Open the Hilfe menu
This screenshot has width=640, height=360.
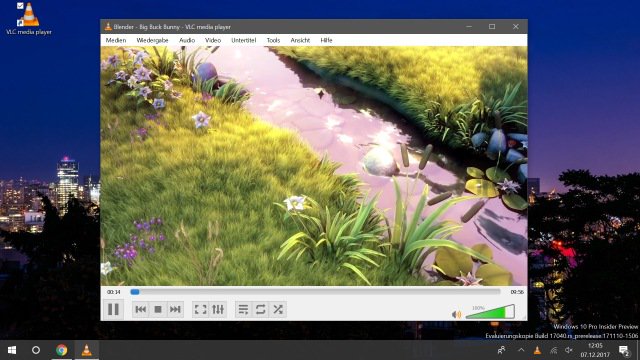[x=327, y=40]
